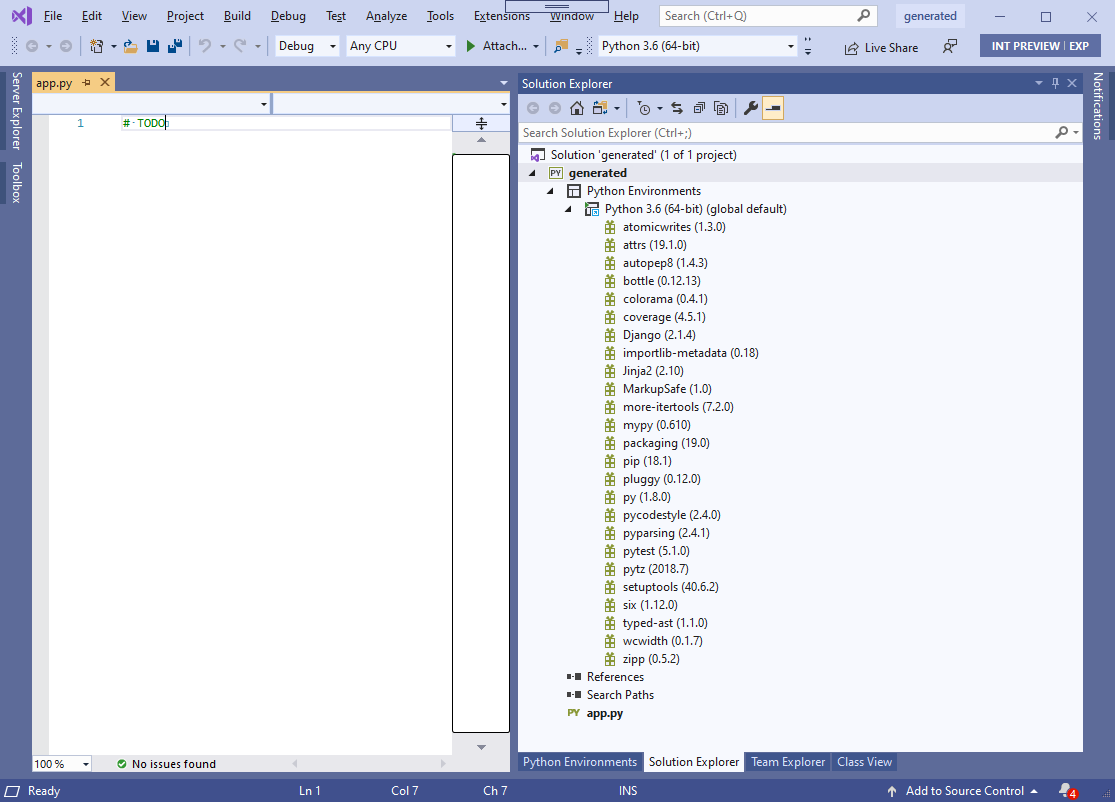
Task: Open the Notifications side panel
Action: pyautogui.click(x=1097, y=106)
